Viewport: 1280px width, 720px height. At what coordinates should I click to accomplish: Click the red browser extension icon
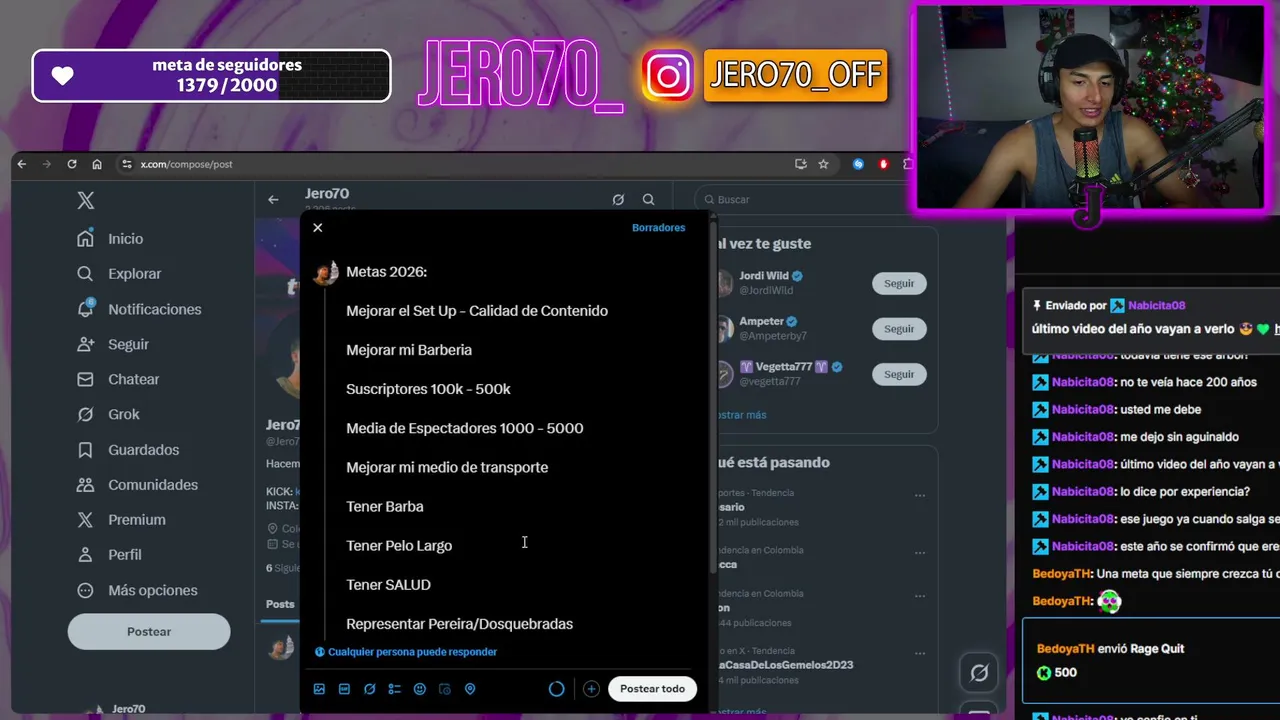(883, 164)
